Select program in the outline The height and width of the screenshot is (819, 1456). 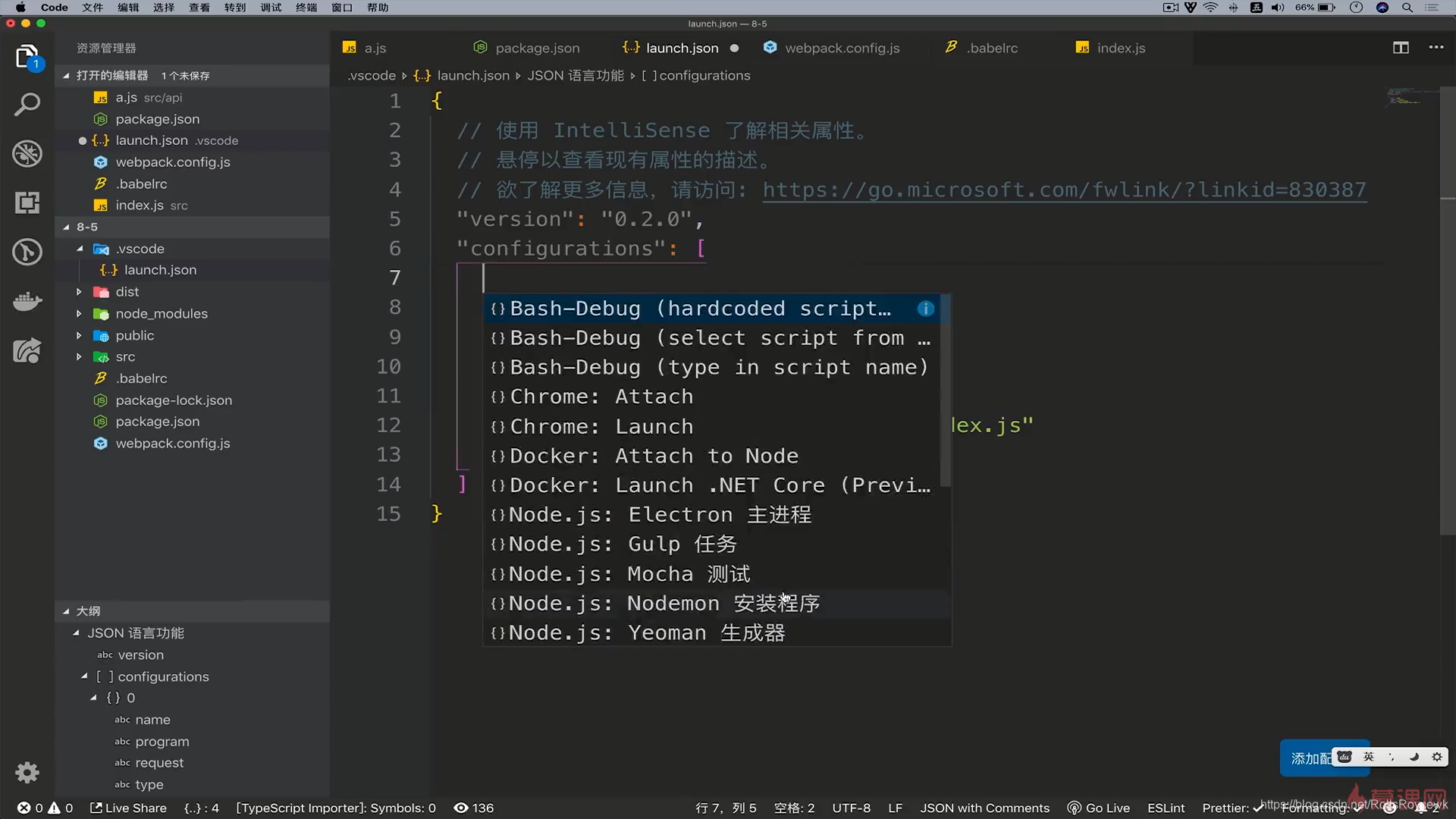(162, 742)
